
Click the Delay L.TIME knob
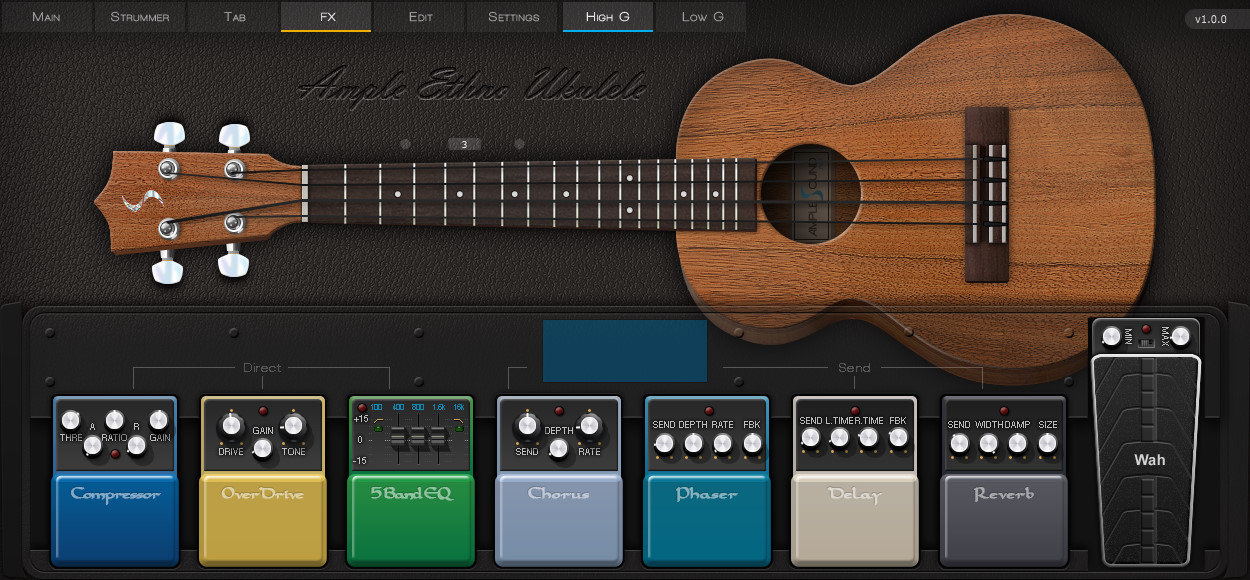(840, 439)
